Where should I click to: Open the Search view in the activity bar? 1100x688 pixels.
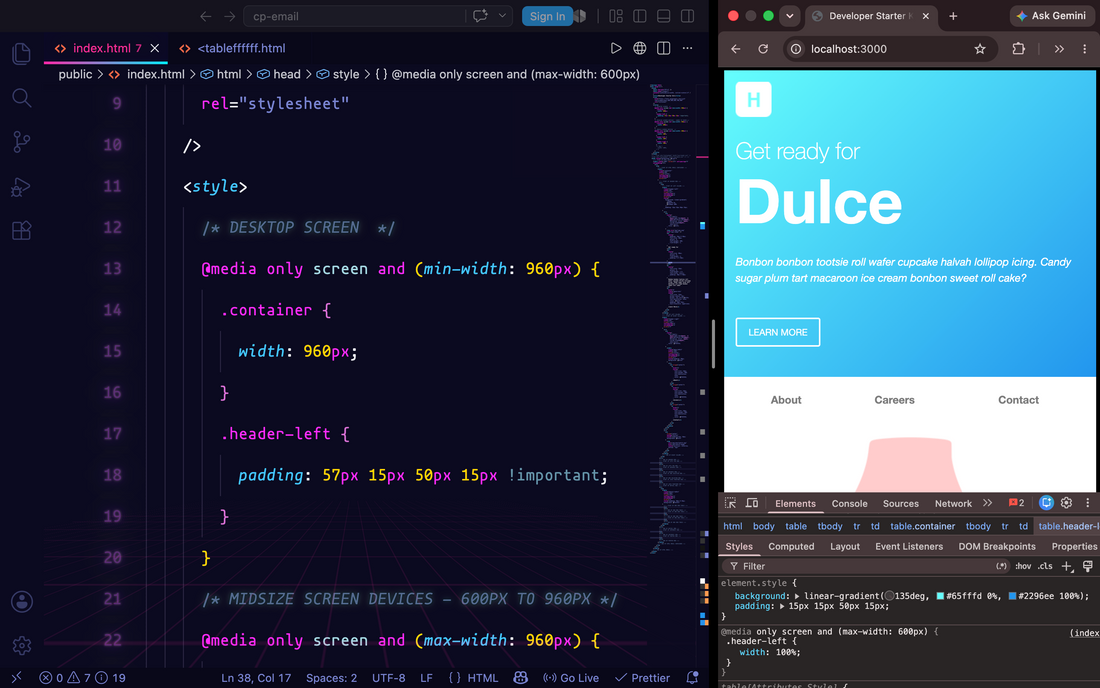coord(22,97)
